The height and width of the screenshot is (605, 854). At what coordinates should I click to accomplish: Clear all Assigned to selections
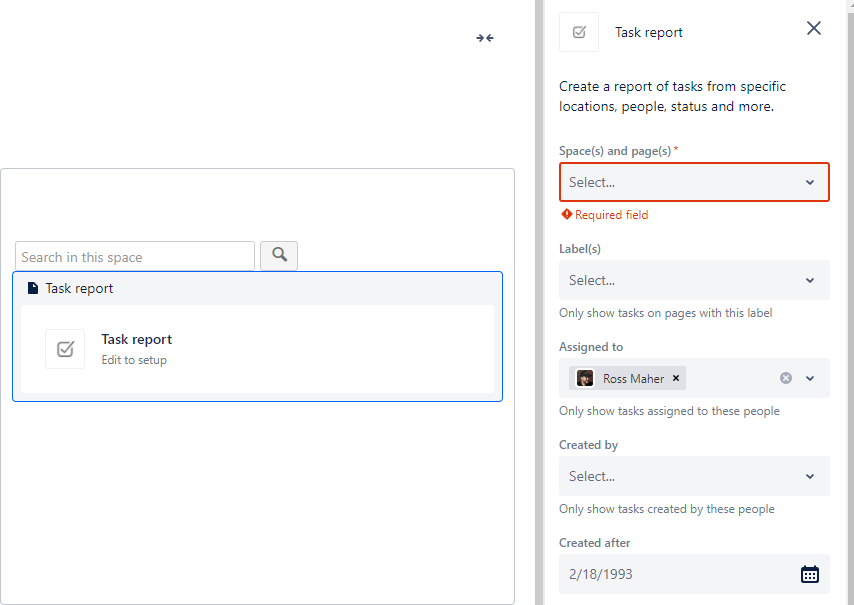coord(785,378)
